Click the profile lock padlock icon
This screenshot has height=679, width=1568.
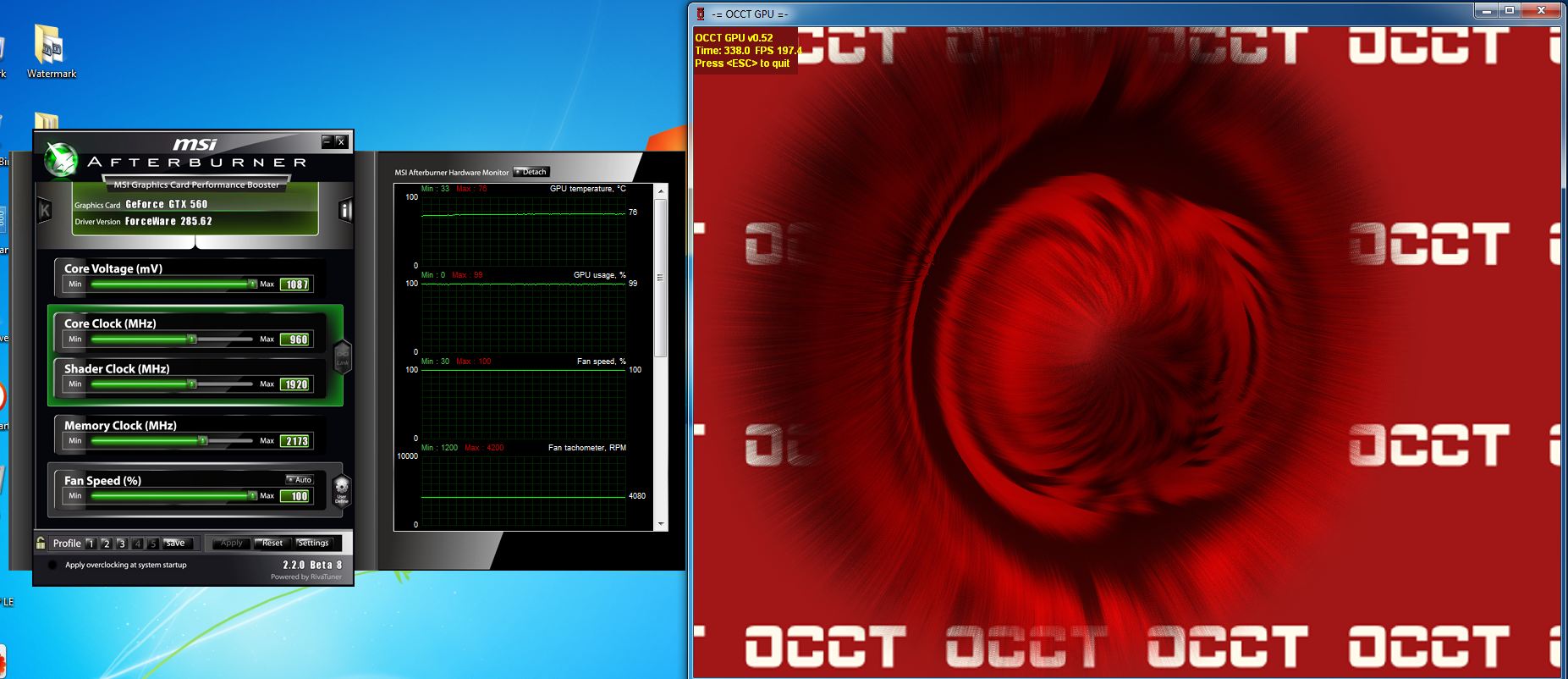[x=41, y=543]
